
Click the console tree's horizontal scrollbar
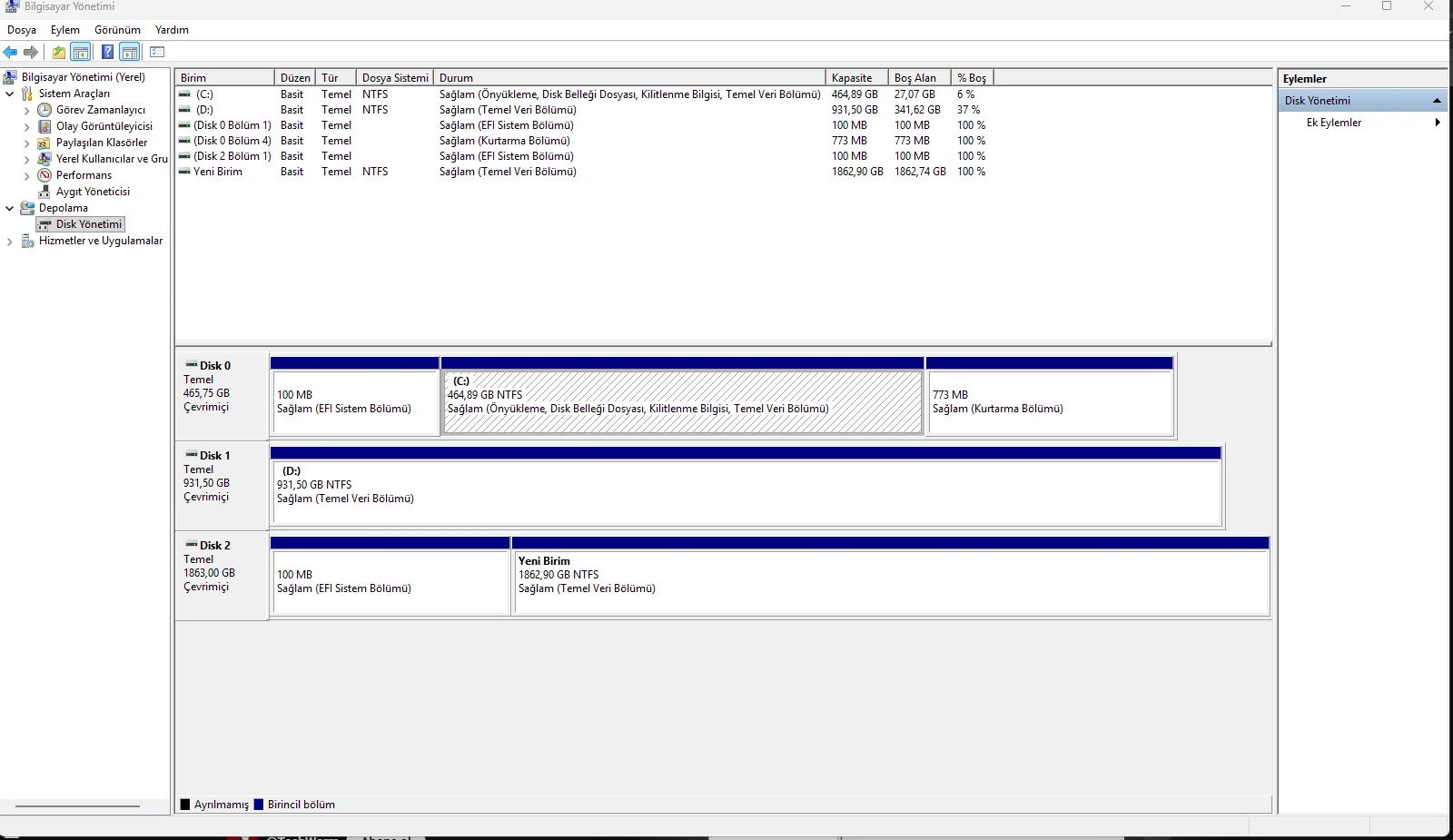coord(78,806)
